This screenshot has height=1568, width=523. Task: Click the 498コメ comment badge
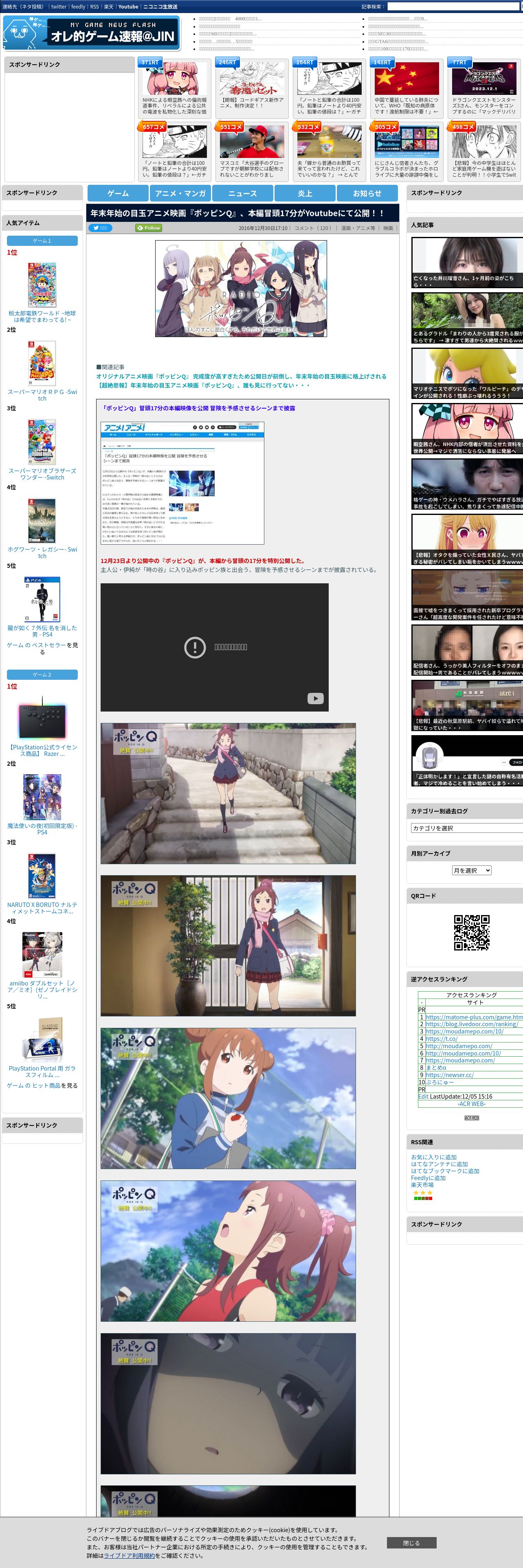coord(462,127)
